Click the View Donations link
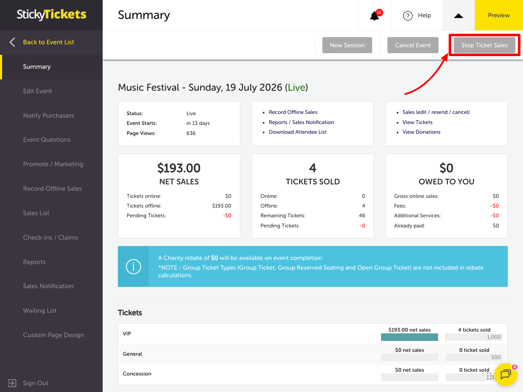 coord(421,132)
